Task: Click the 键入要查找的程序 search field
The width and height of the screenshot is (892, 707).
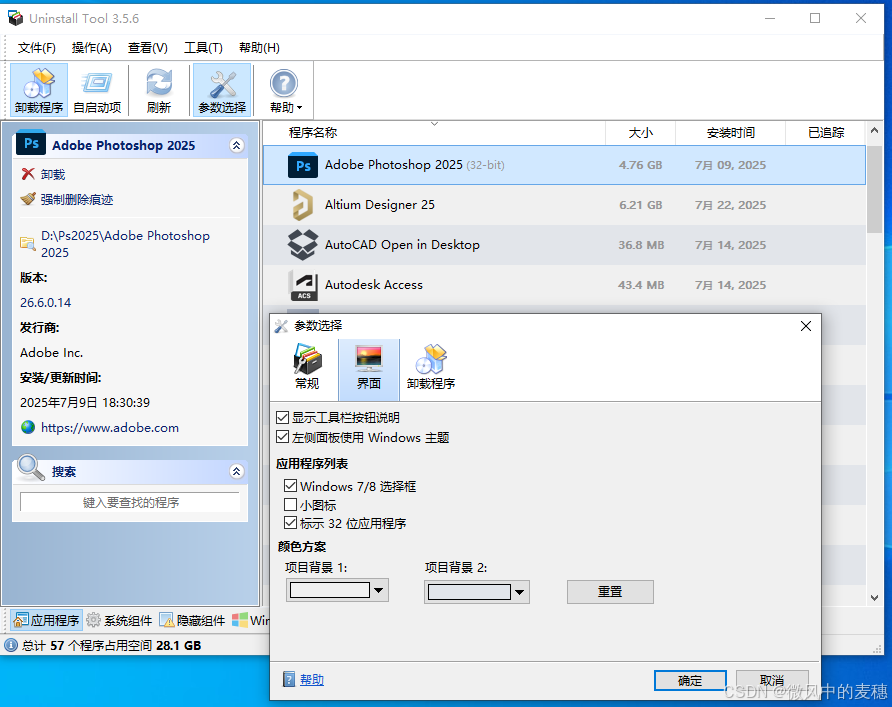Action: tap(130, 502)
